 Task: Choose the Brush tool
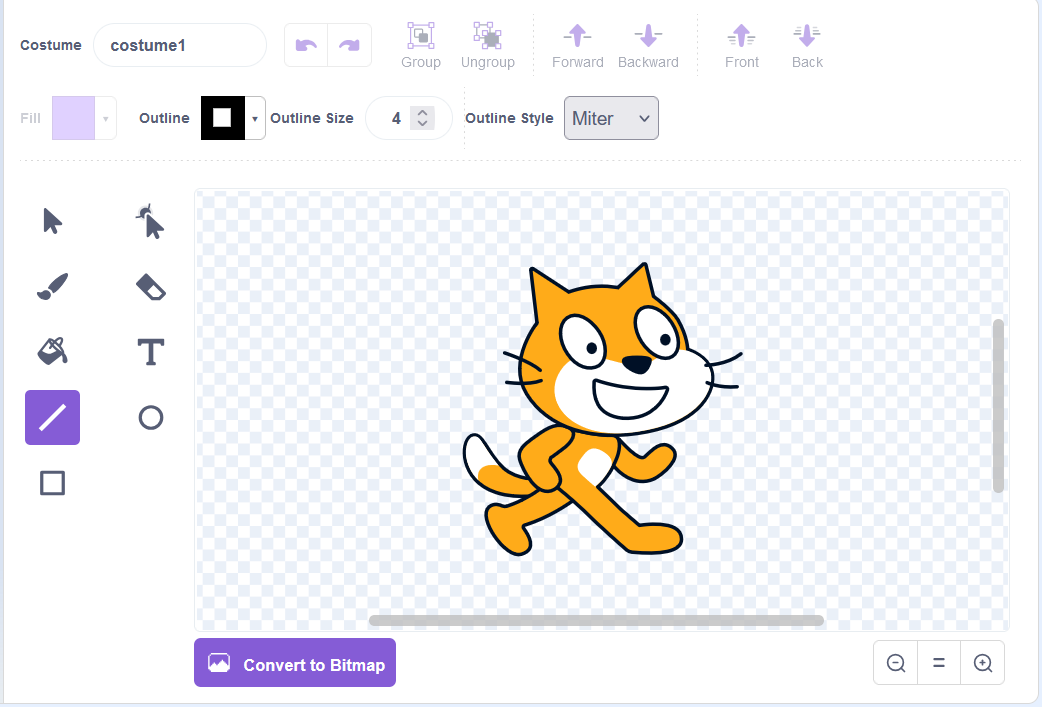click(52, 287)
